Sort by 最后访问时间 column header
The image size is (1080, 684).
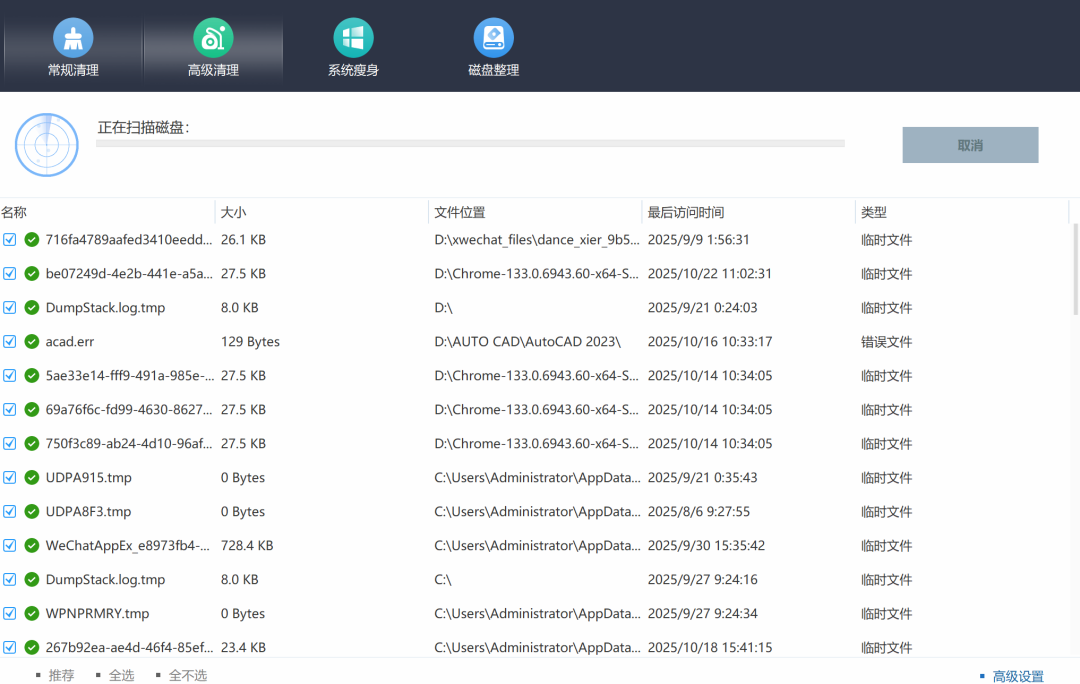[685, 212]
